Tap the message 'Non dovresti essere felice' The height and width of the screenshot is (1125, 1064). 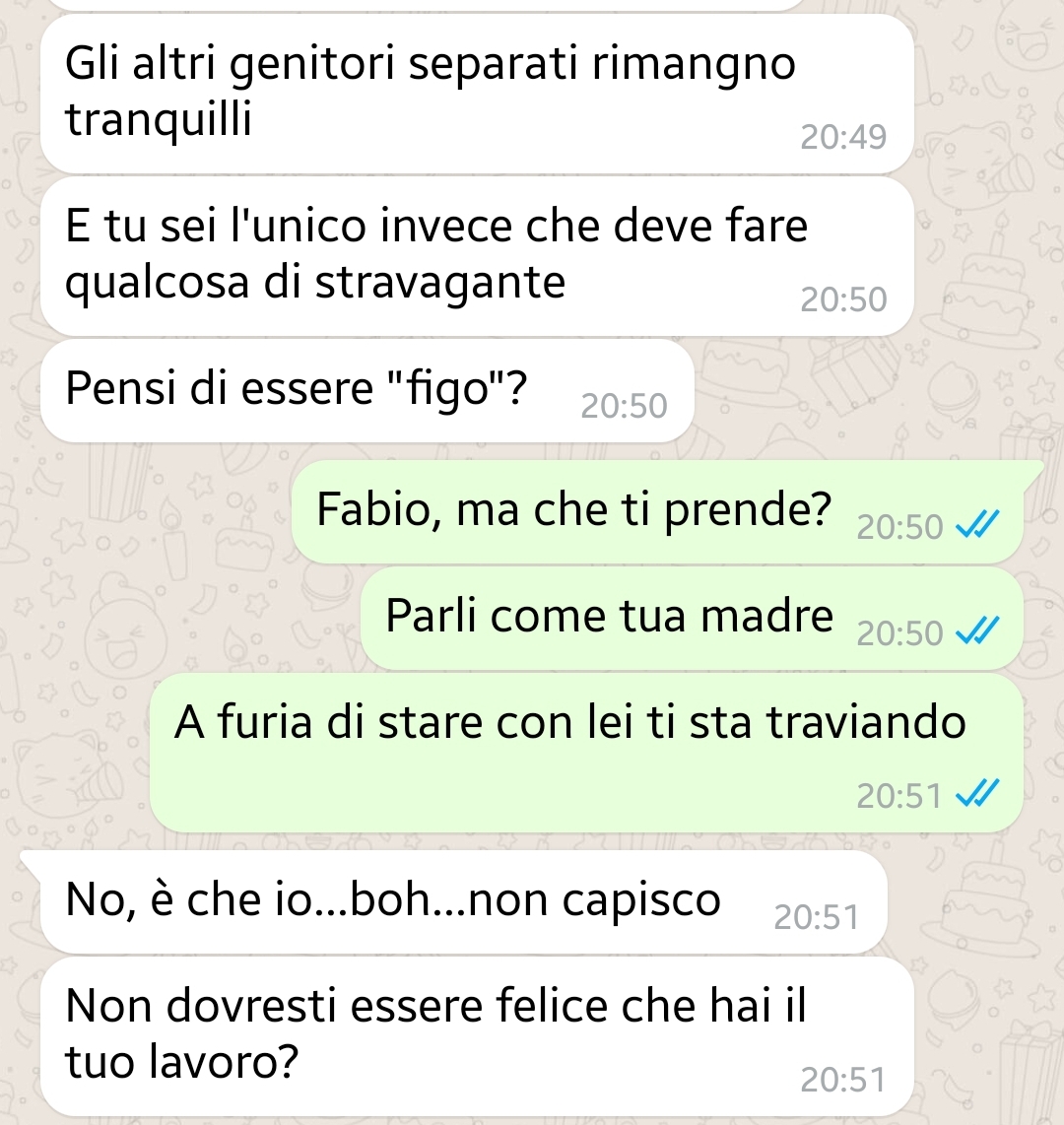click(477, 1036)
